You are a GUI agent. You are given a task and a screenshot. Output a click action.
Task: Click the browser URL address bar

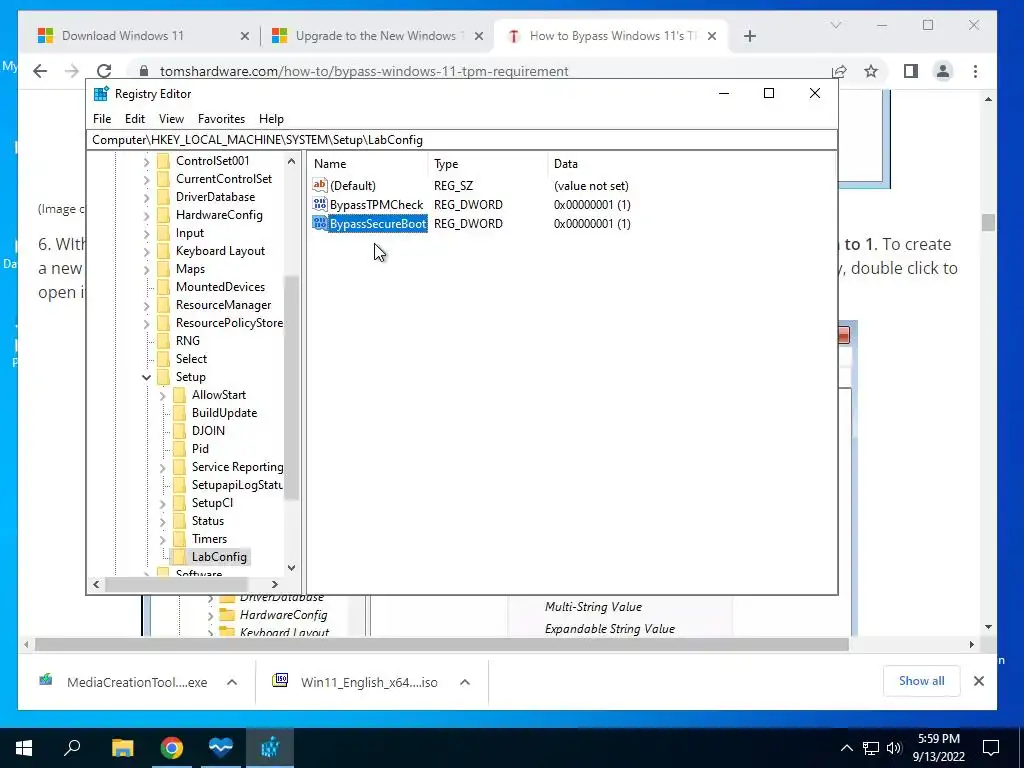pyautogui.click(x=476, y=71)
